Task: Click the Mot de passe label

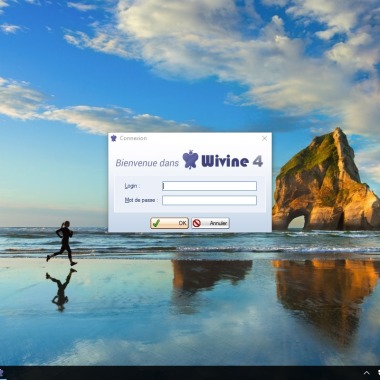Action: tap(141, 200)
